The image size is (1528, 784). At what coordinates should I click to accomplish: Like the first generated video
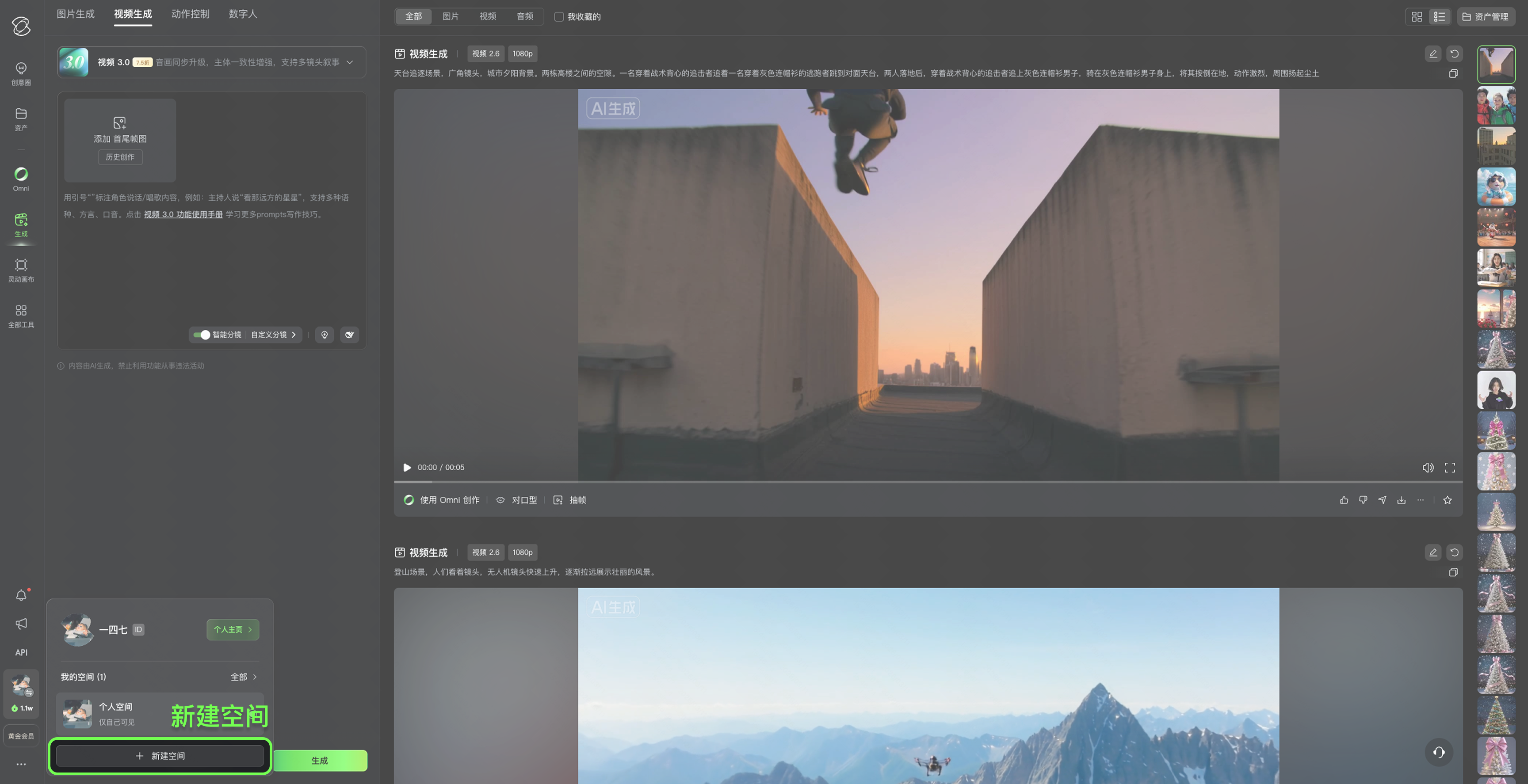coord(1344,500)
